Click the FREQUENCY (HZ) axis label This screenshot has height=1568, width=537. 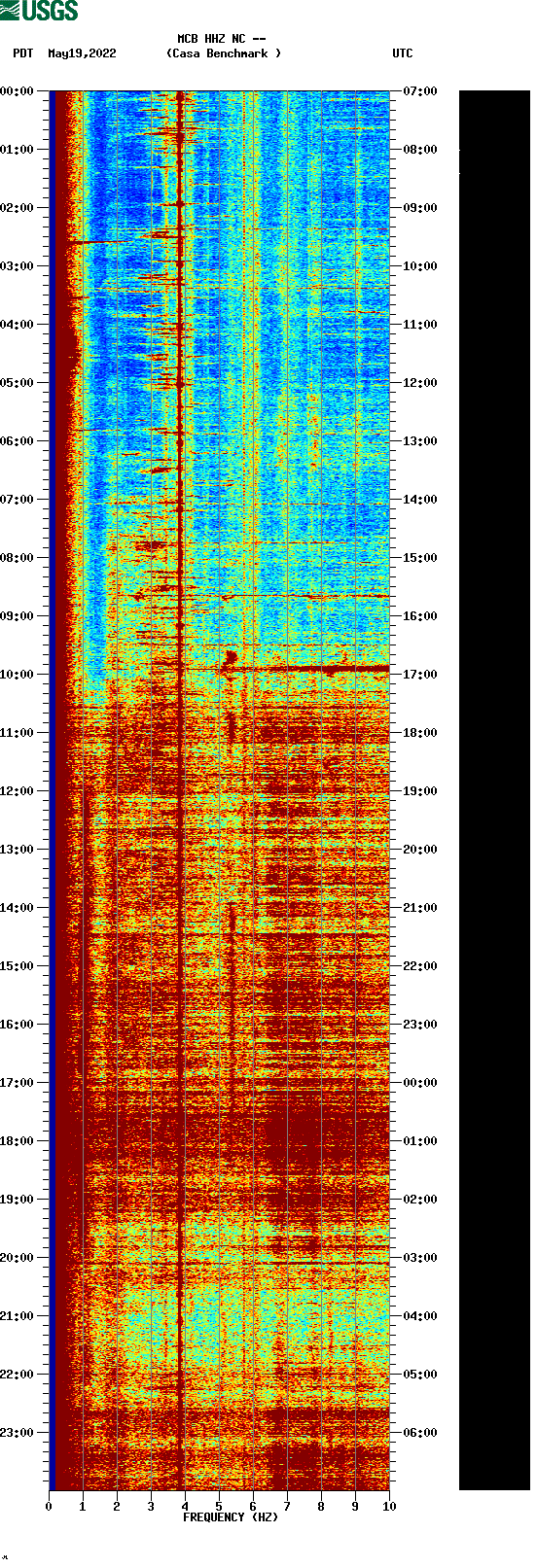[231, 1517]
